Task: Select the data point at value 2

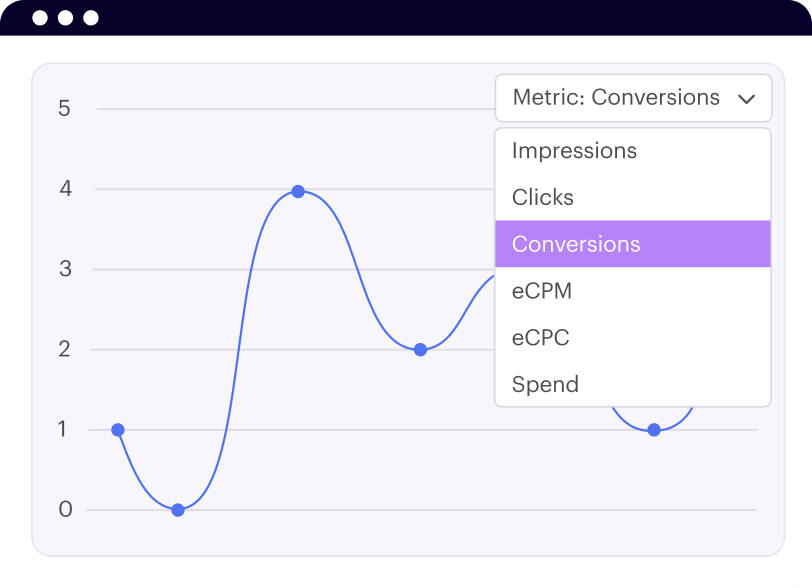Action: [x=420, y=350]
